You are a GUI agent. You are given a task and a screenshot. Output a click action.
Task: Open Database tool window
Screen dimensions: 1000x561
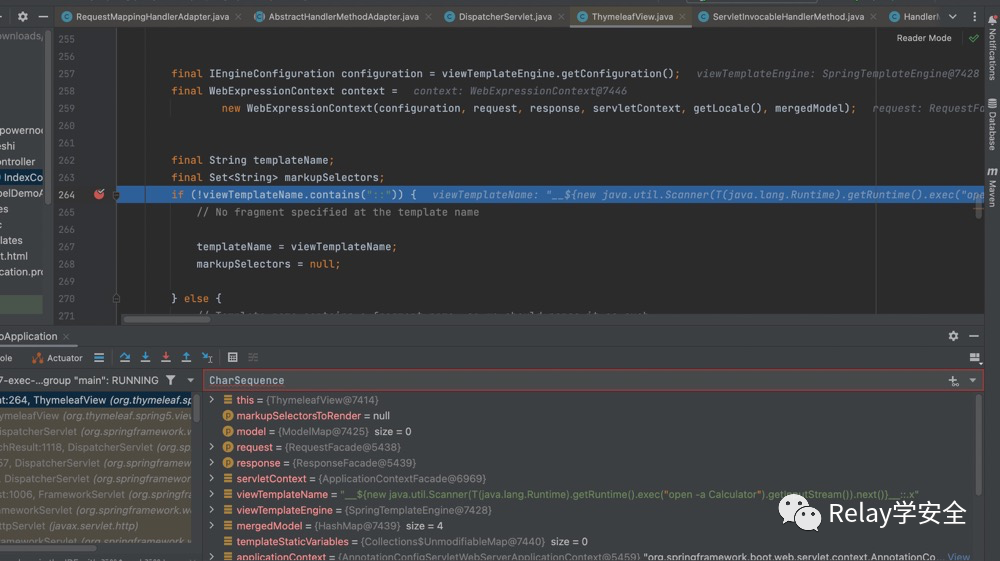coord(992,124)
